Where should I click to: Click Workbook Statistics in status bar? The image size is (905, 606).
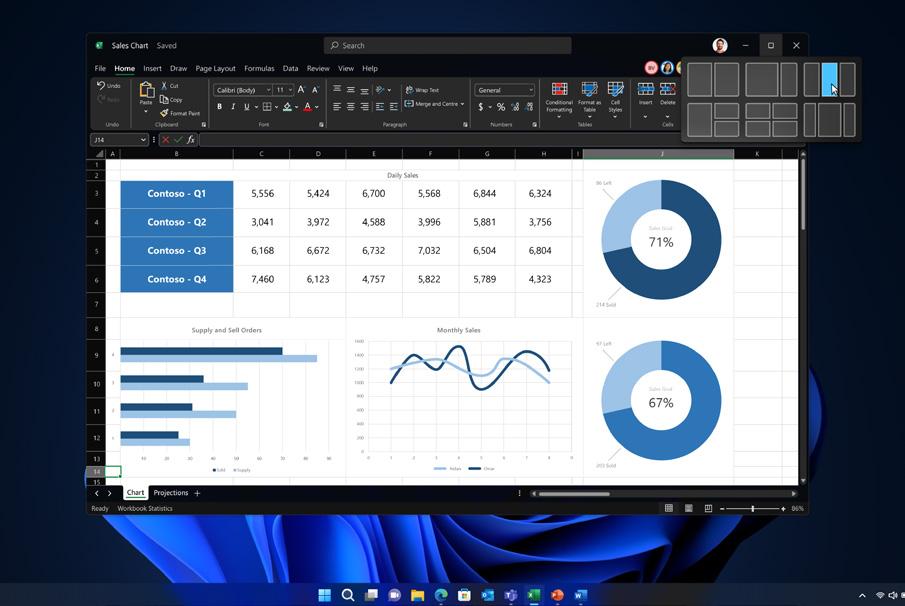(x=145, y=508)
